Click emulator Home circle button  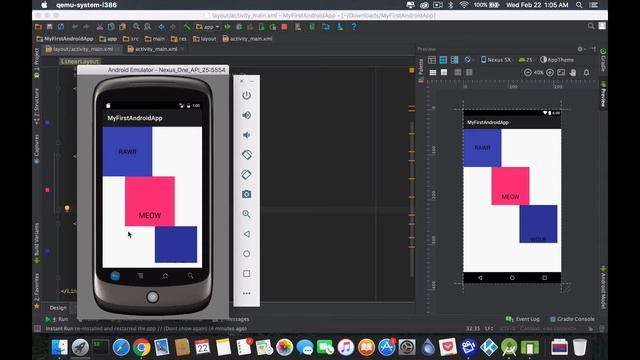pos(247,254)
